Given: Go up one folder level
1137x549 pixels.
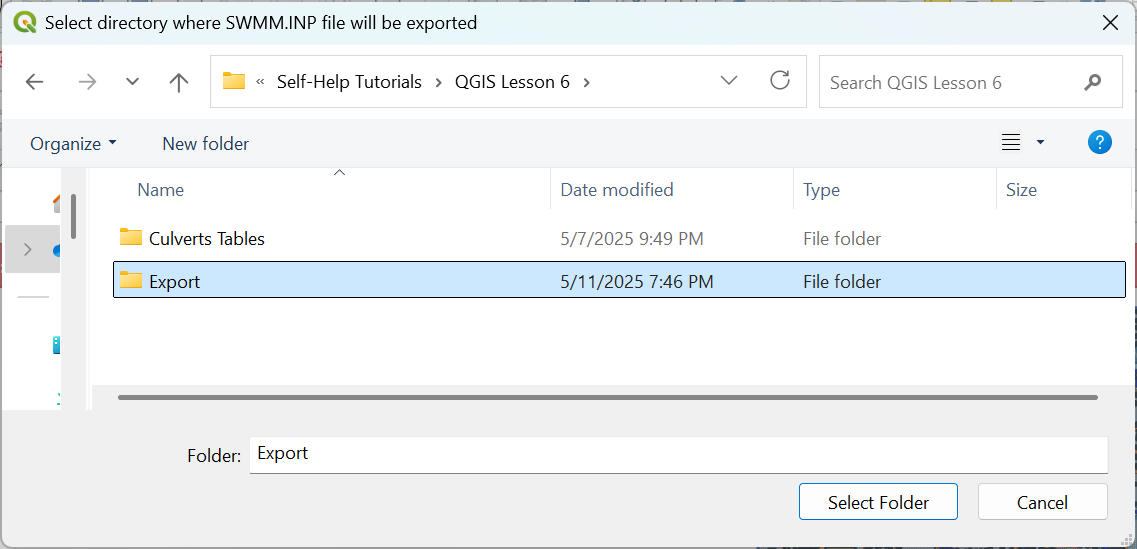Looking at the screenshot, I should click(179, 82).
